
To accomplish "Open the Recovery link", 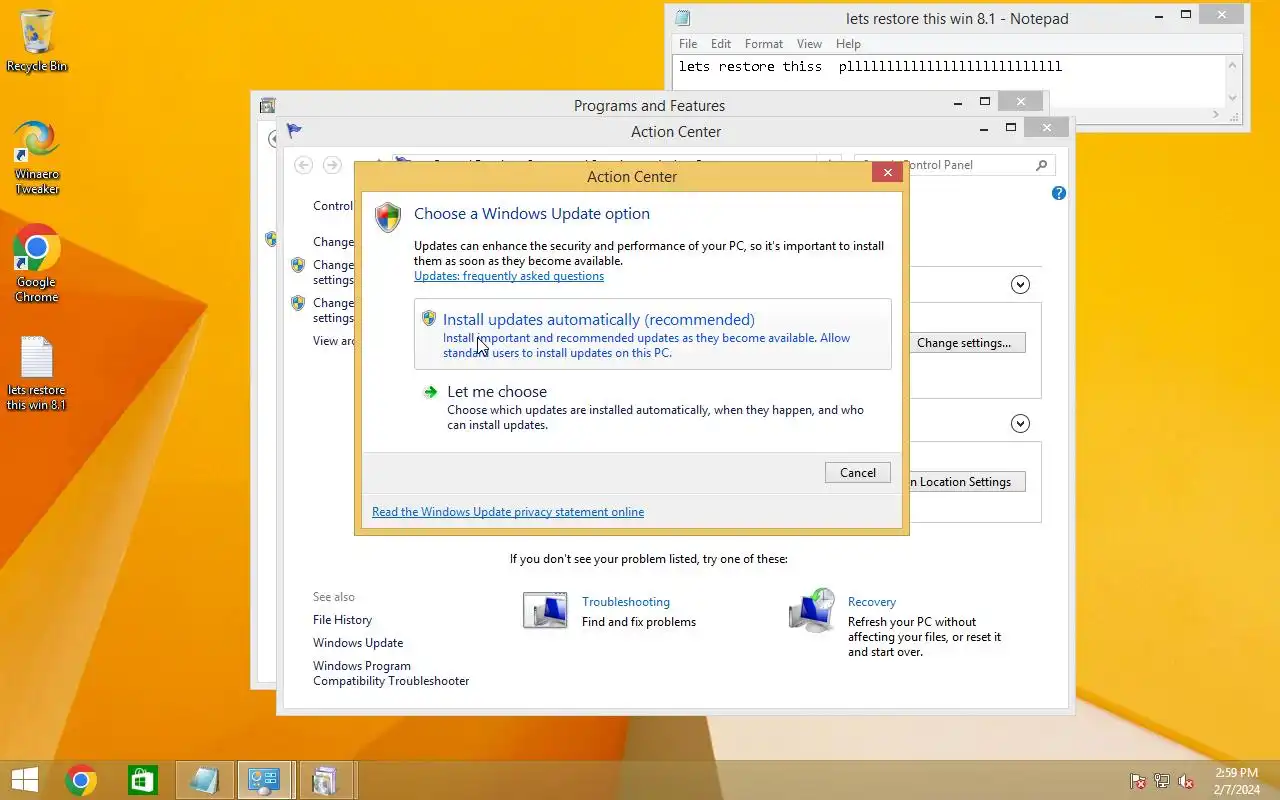I will pyautogui.click(x=872, y=602).
